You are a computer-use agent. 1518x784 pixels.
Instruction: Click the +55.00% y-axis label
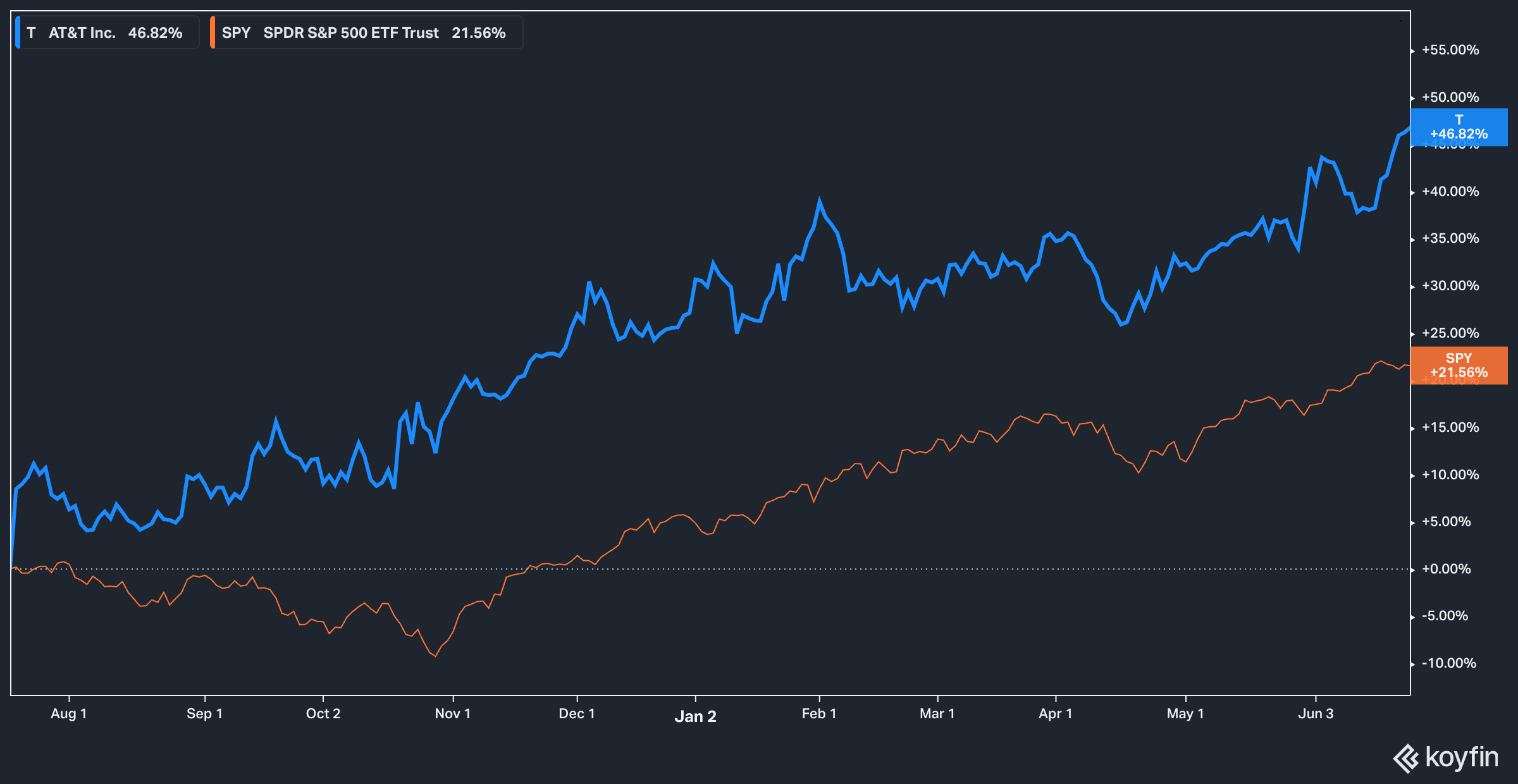1450,50
